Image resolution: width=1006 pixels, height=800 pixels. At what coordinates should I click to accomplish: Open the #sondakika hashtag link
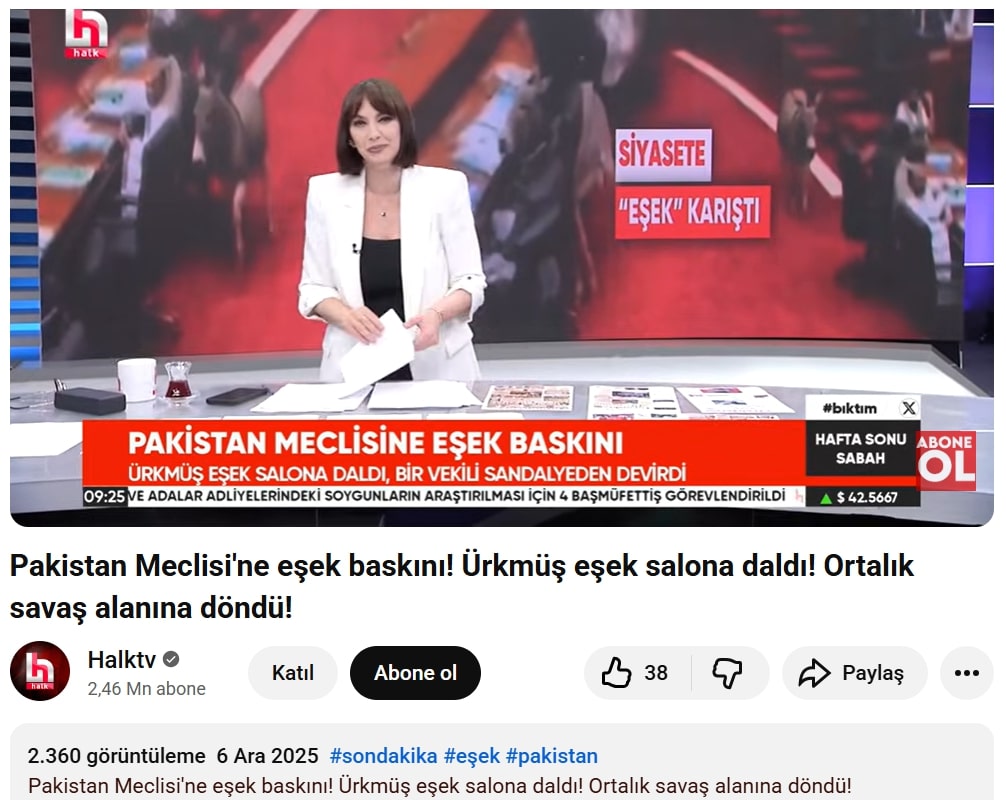(x=383, y=756)
